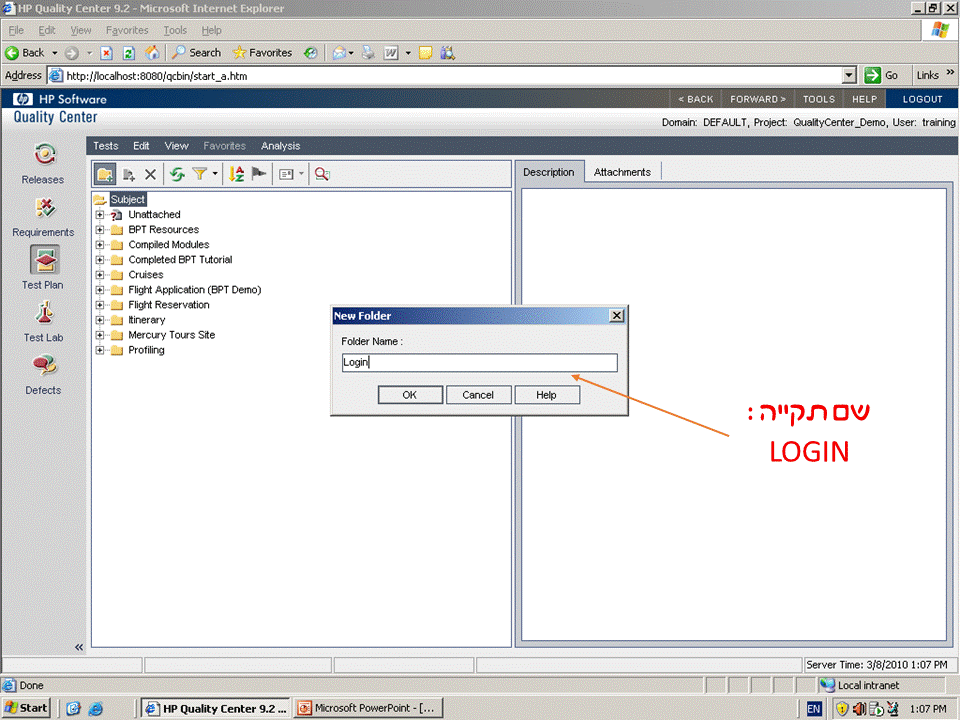Expand the Unattached tree node

(x=100, y=215)
